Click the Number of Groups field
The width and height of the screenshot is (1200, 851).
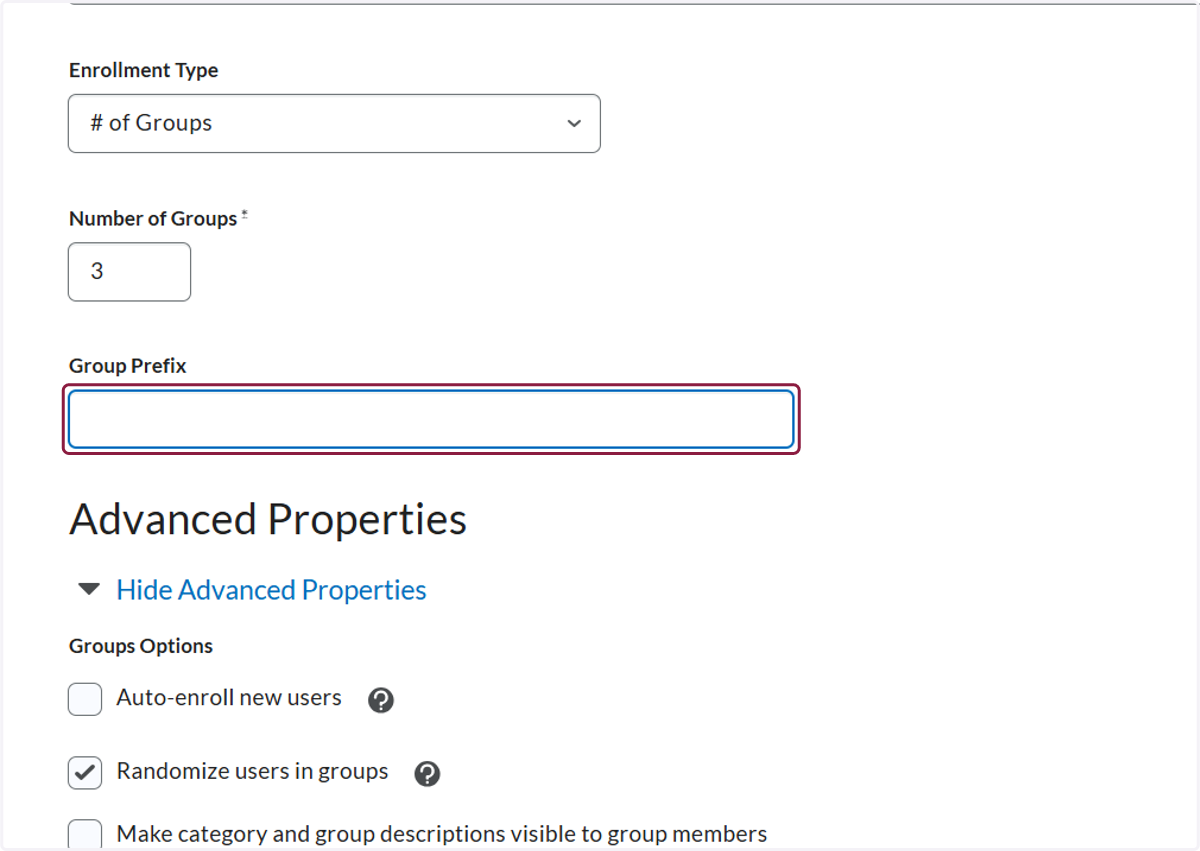click(x=129, y=271)
